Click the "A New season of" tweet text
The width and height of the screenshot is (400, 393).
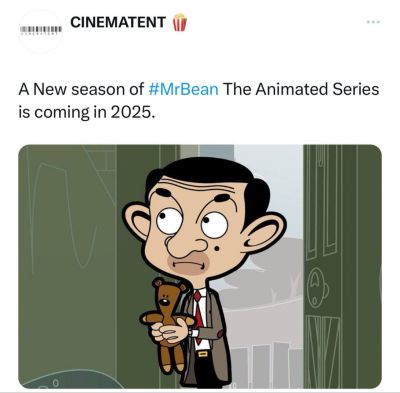(x=81, y=90)
